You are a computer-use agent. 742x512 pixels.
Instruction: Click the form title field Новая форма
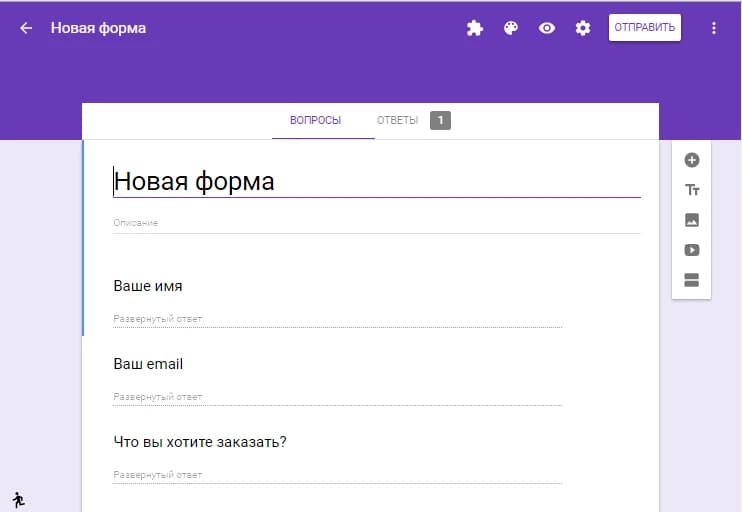pos(376,181)
